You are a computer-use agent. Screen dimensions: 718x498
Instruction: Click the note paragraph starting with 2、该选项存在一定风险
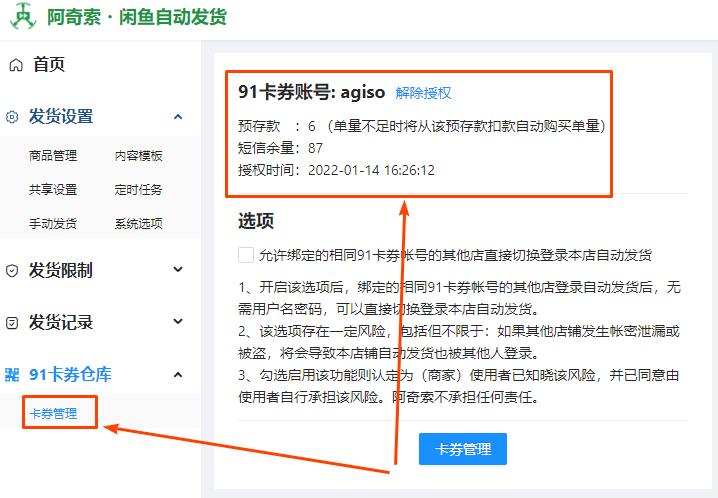click(x=459, y=342)
